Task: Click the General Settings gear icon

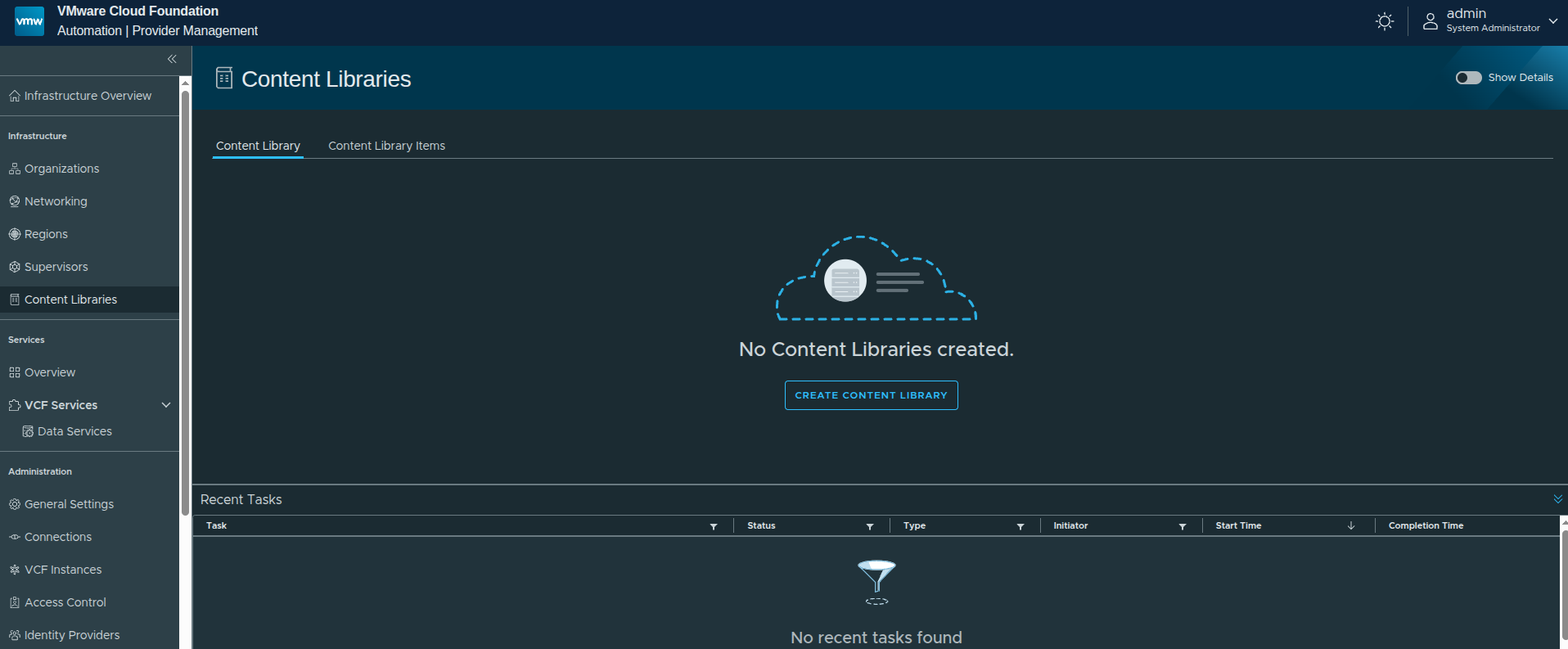Action: (x=14, y=504)
